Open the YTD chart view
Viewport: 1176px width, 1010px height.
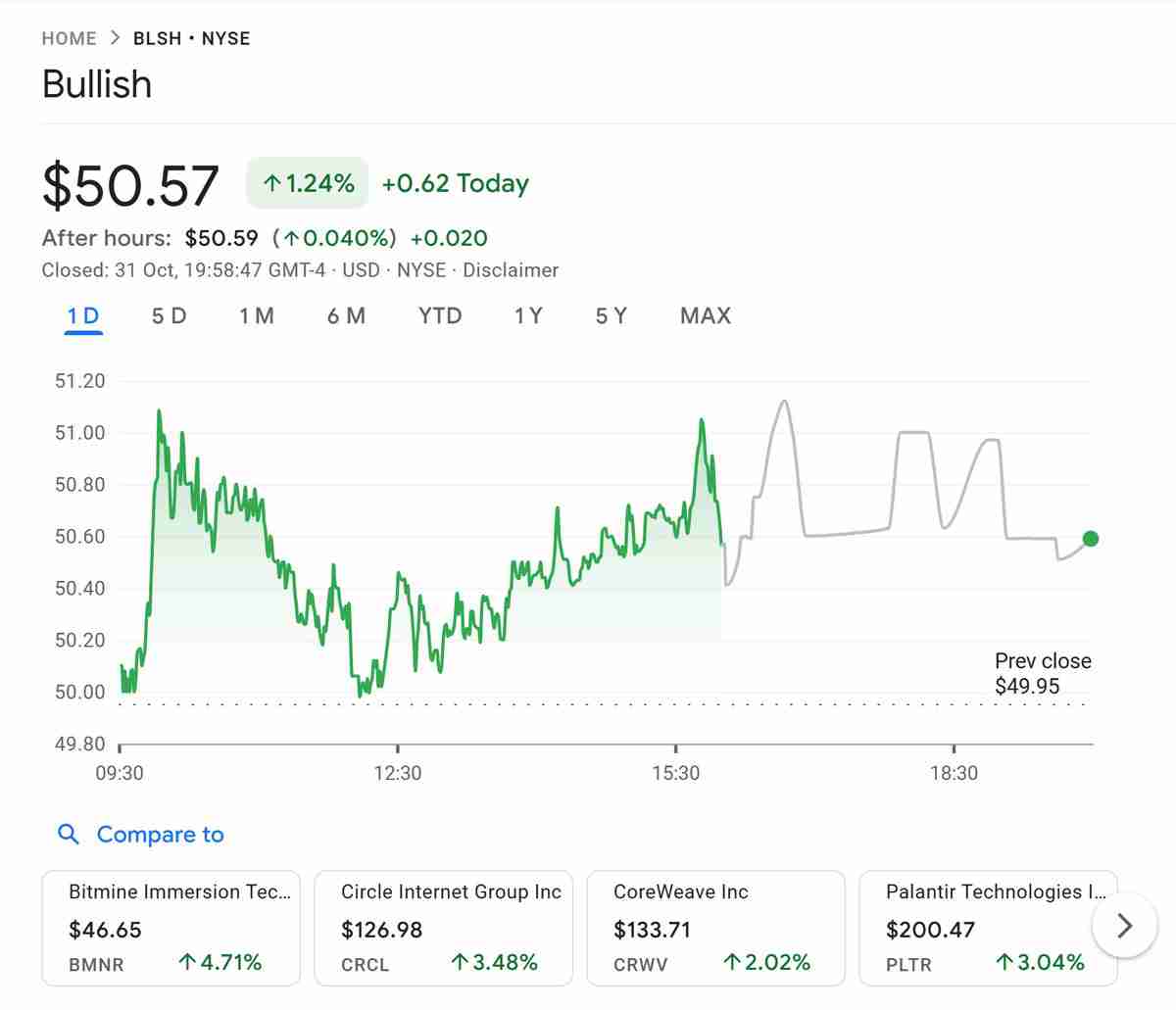[x=439, y=315]
